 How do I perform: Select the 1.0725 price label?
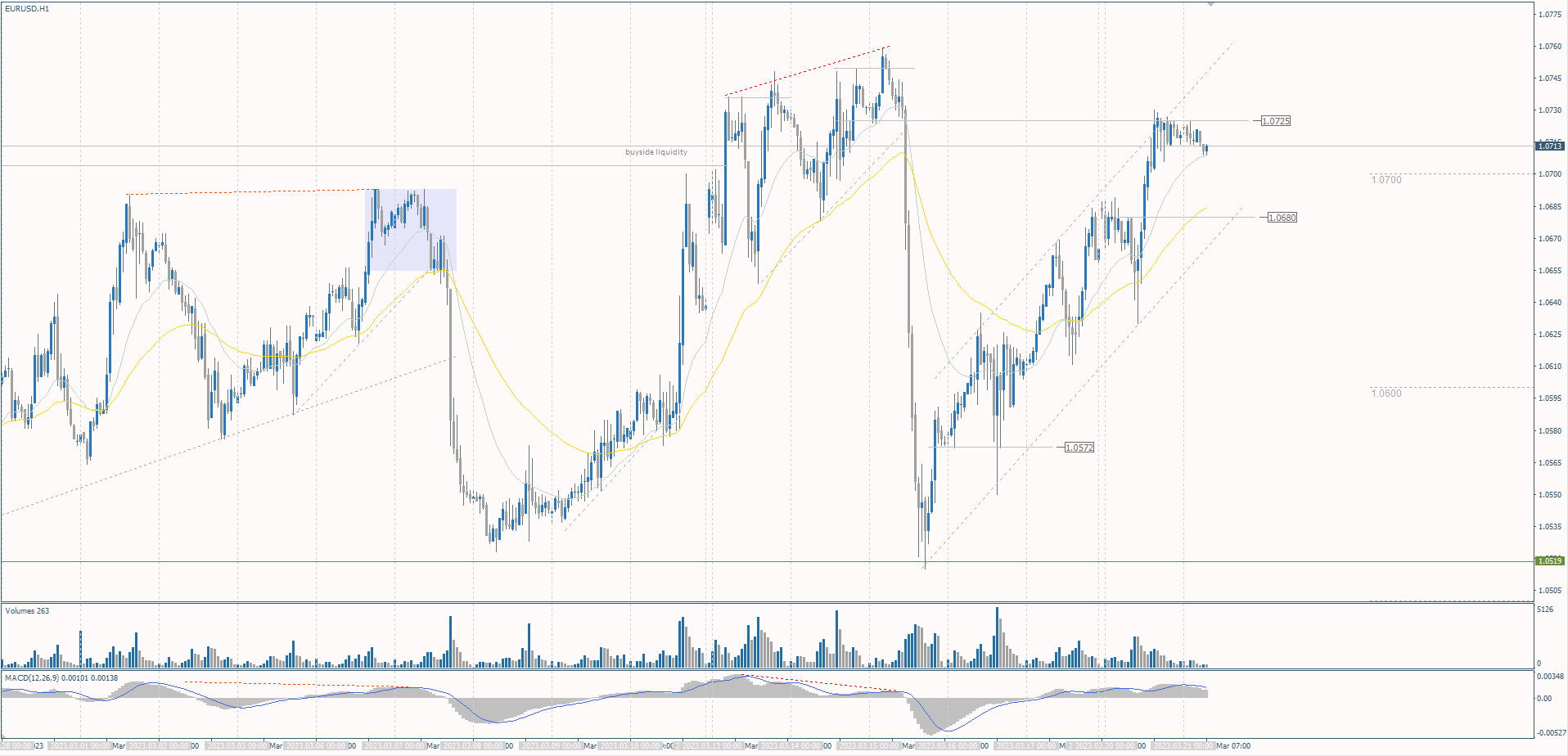(x=1275, y=121)
